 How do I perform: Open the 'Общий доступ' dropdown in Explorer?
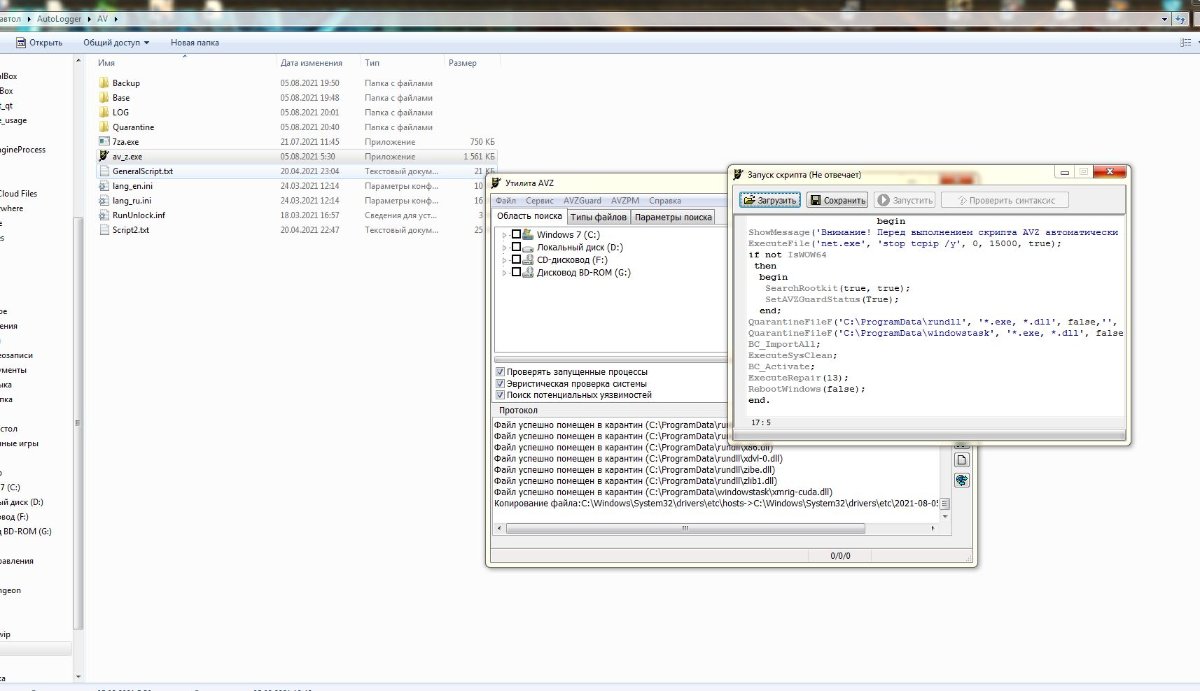(116, 43)
